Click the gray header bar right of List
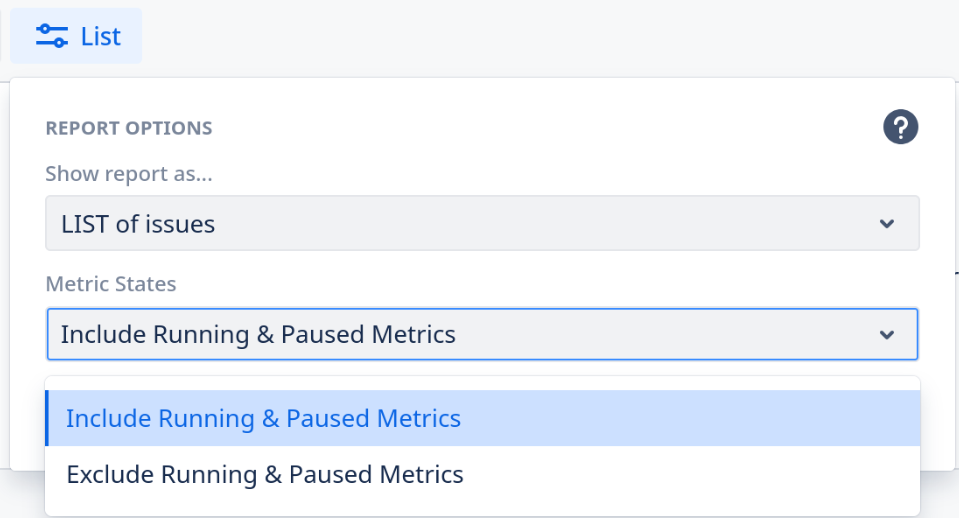Screen dimensions: 959x518 pyautogui.click(x=550, y=36)
